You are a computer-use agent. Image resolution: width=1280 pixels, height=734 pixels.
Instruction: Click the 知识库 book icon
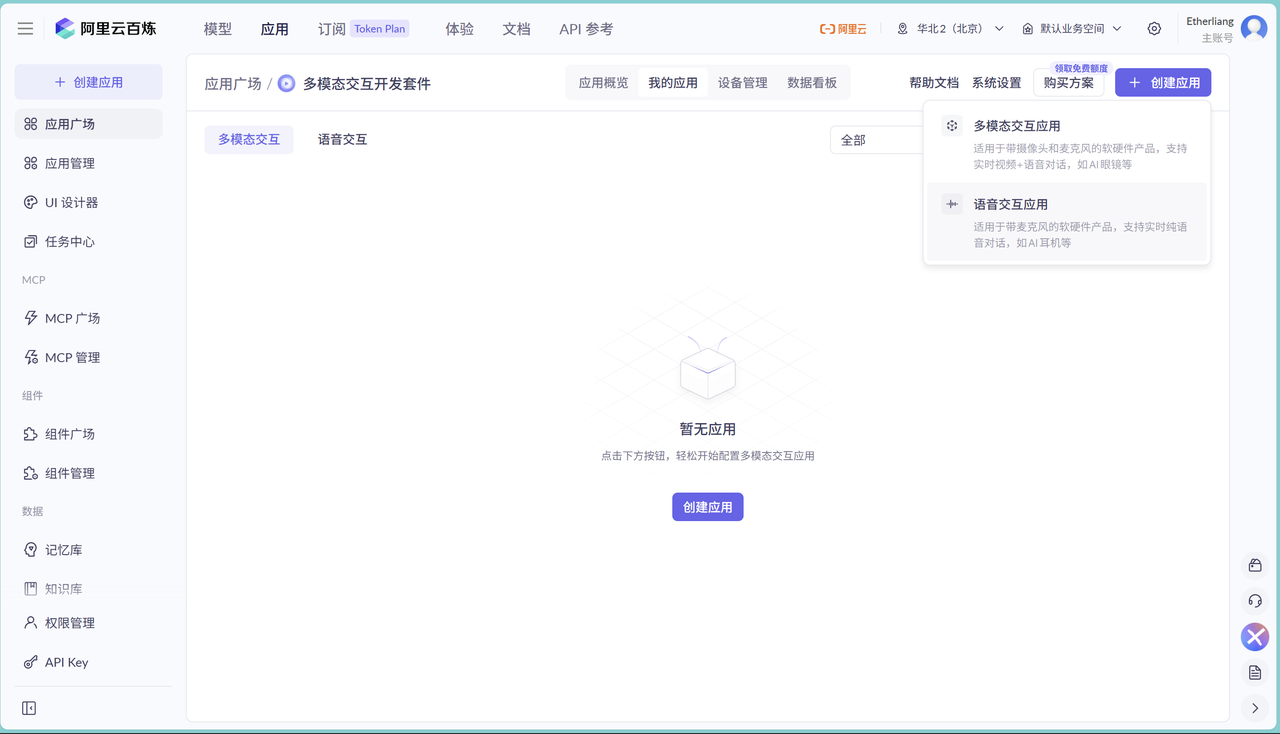pyautogui.click(x=31, y=589)
